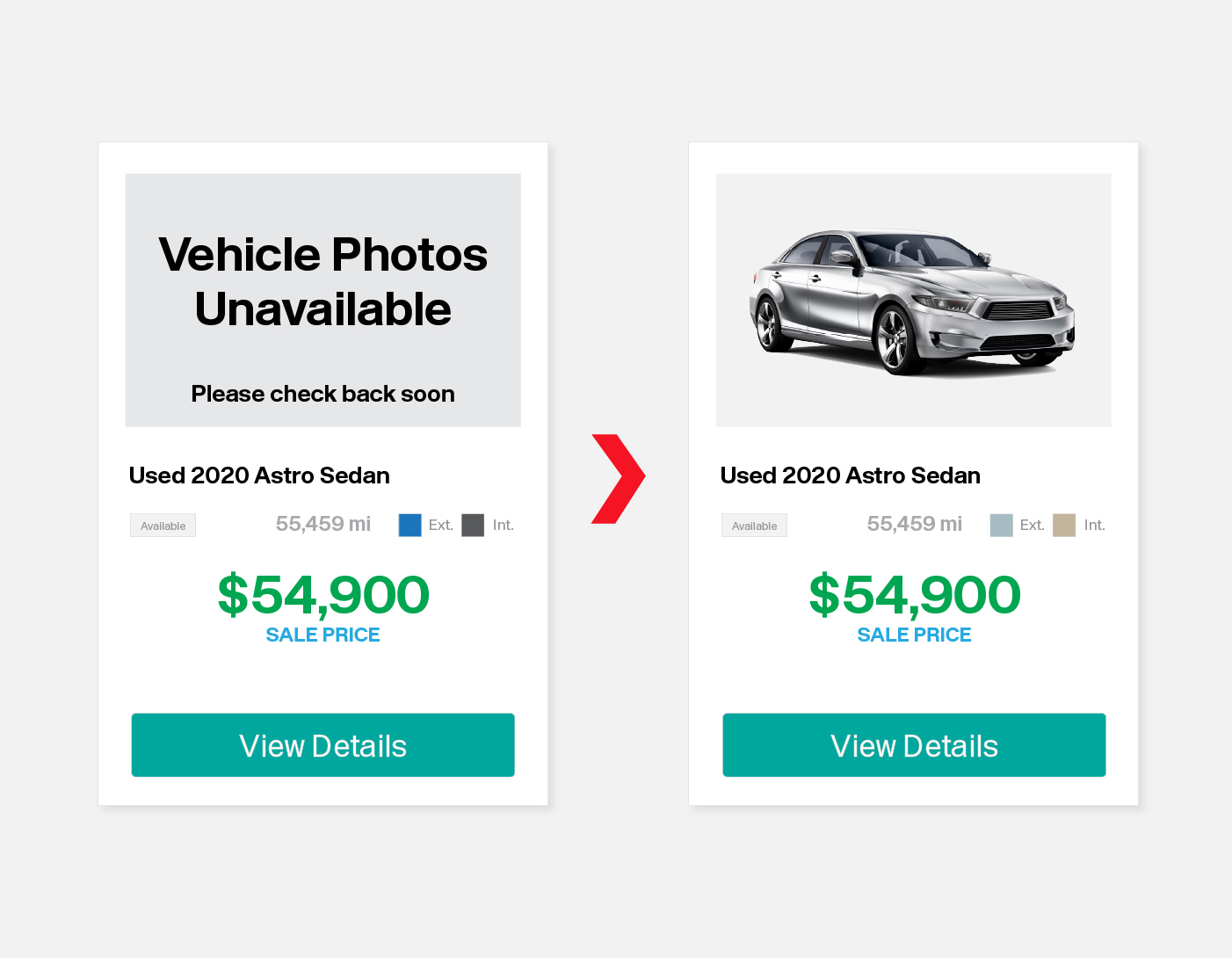Click the $54,900 price on right card
The height and width of the screenshot is (958, 1232).
pos(915,595)
